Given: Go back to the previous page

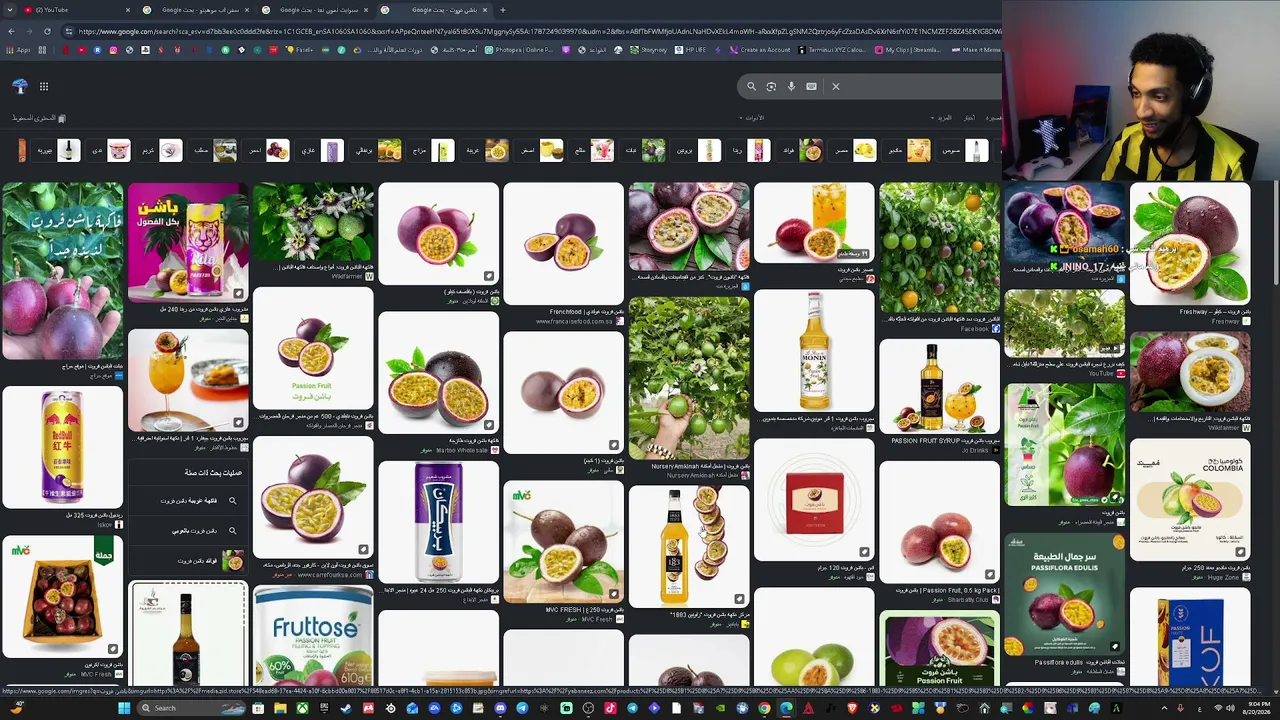Looking at the screenshot, I should pyautogui.click(x=11, y=31).
